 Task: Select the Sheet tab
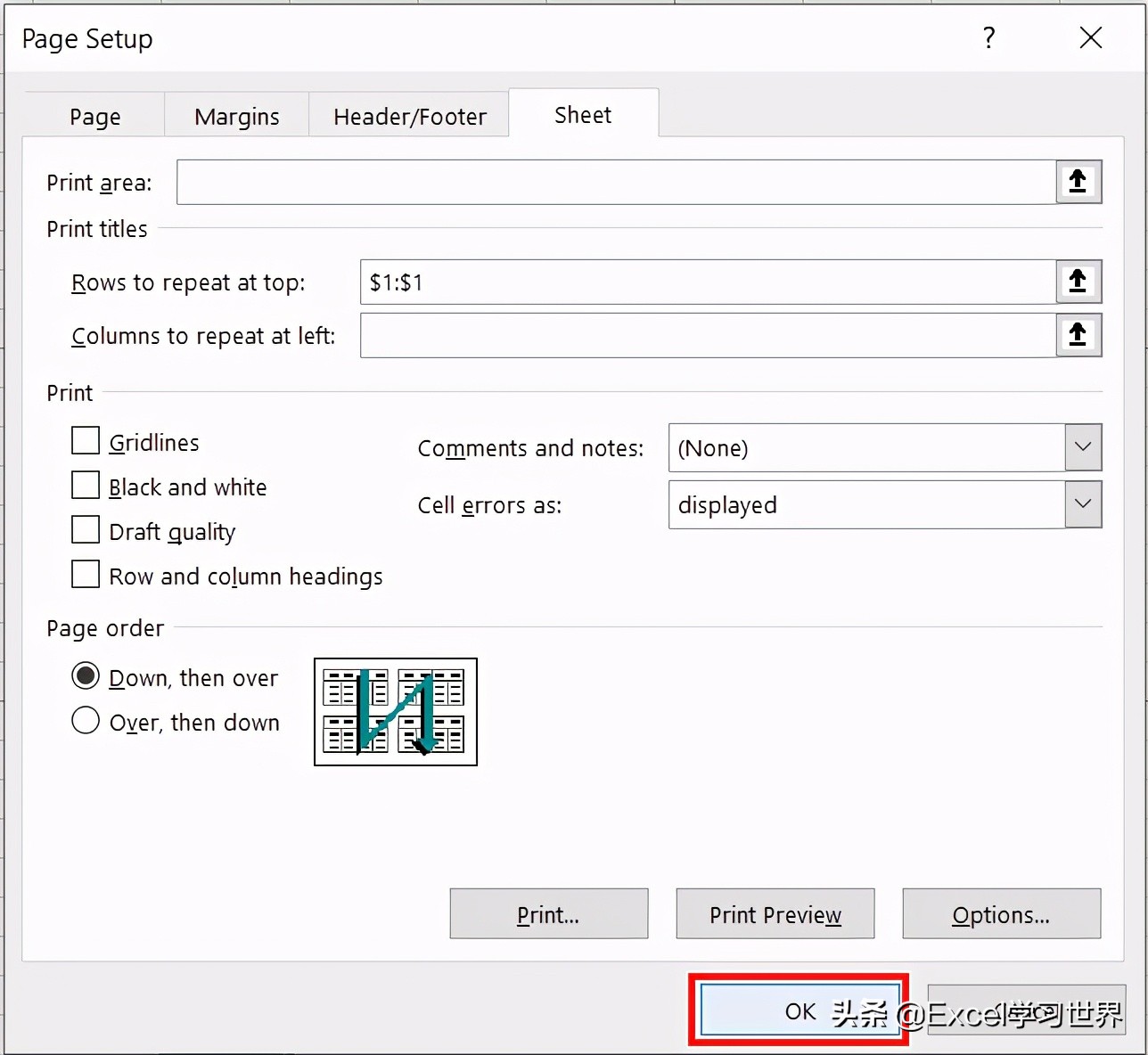[583, 114]
